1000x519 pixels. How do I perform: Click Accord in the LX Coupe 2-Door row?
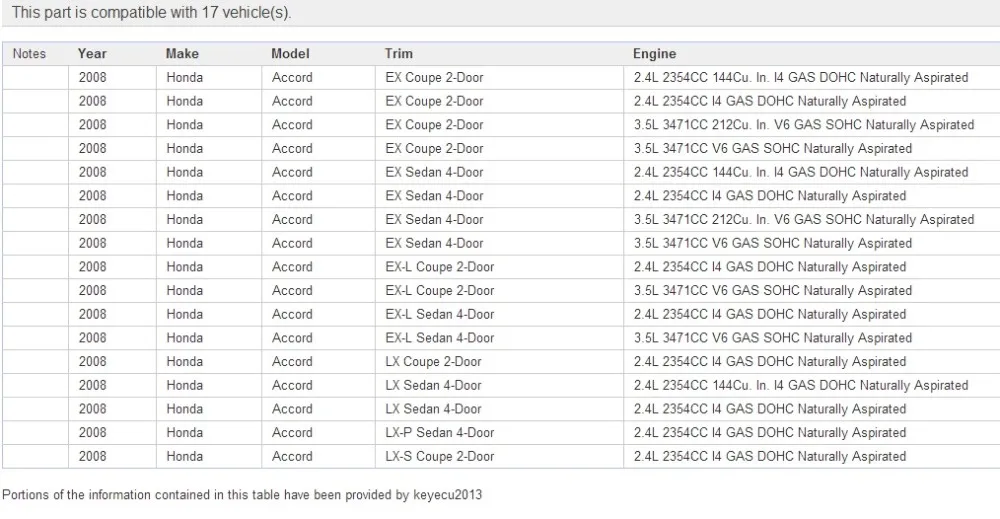(292, 362)
